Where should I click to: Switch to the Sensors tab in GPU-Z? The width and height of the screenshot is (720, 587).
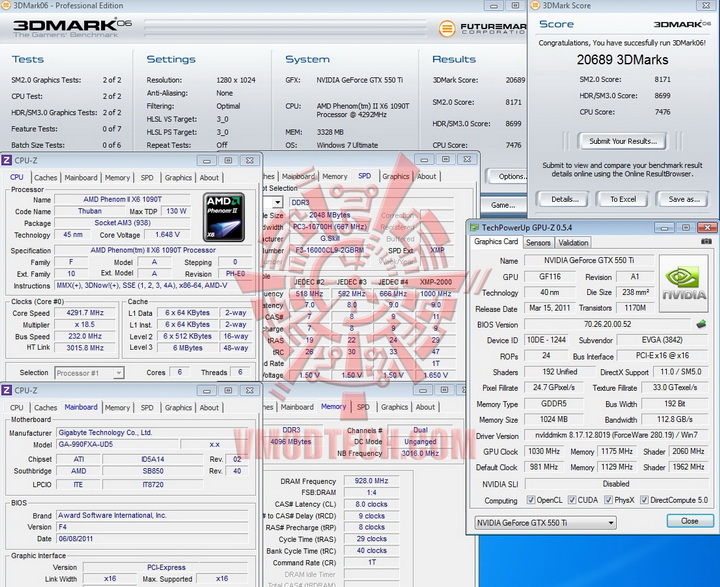tap(538, 242)
